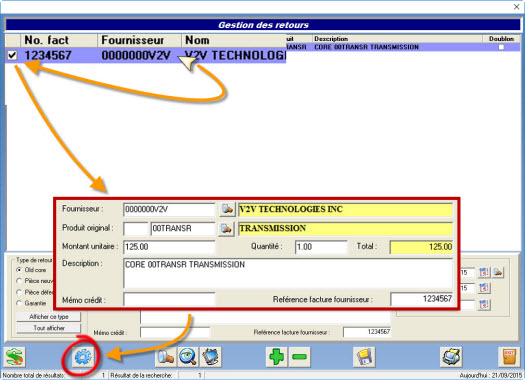Click lookup icon next to 00TRANSR field

click(227, 229)
